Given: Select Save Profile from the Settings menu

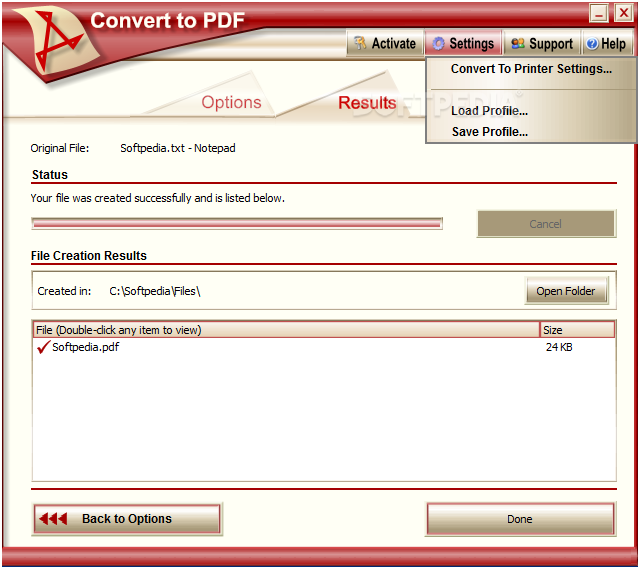Looking at the screenshot, I should click(x=531, y=132).
